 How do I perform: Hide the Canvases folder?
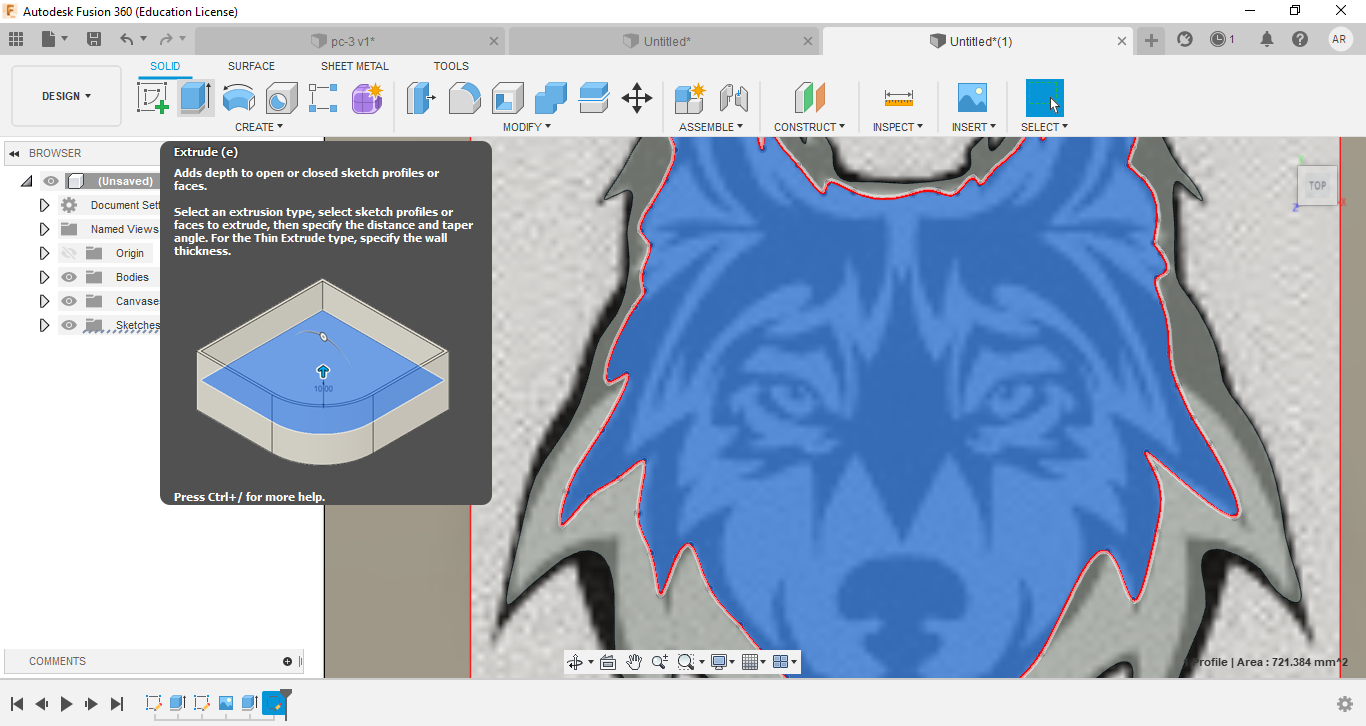(69, 301)
